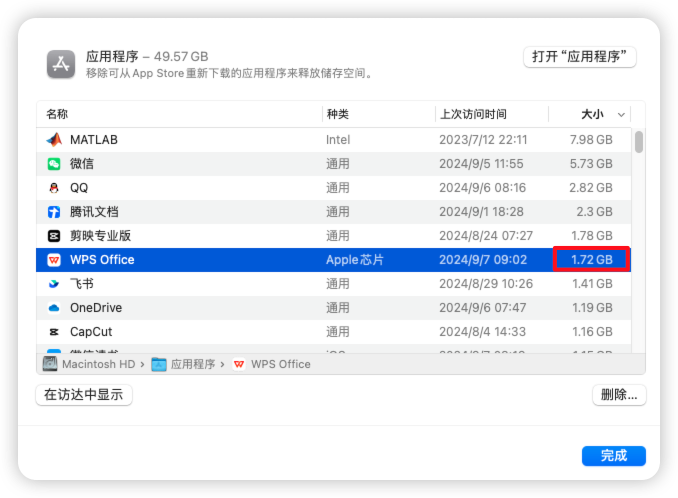Sort by 大小 column header
Image resolution: width=678 pixels, height=498 pixels.
click(x=592, y=114)
